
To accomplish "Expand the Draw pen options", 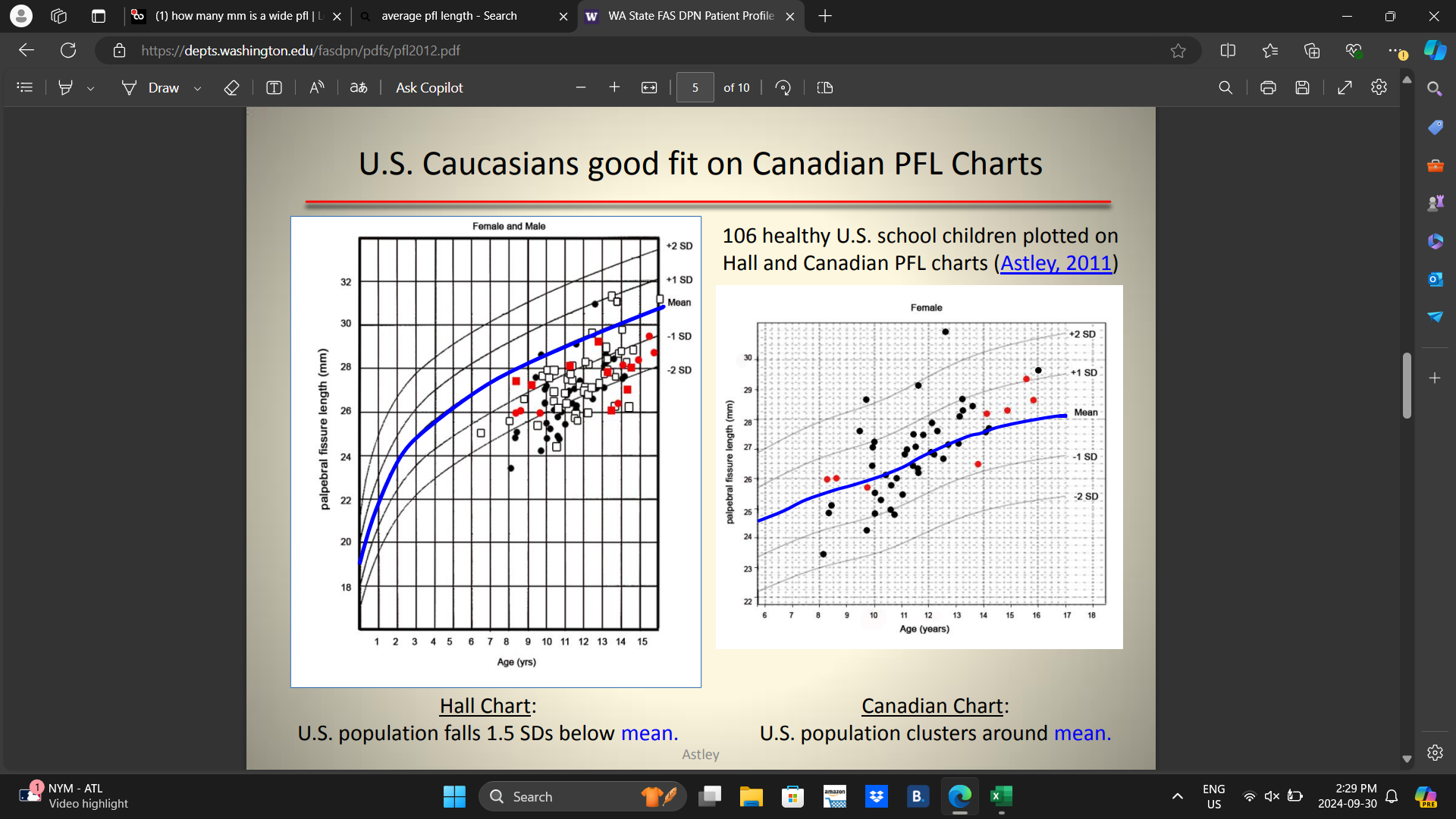I will click(197, 87).
